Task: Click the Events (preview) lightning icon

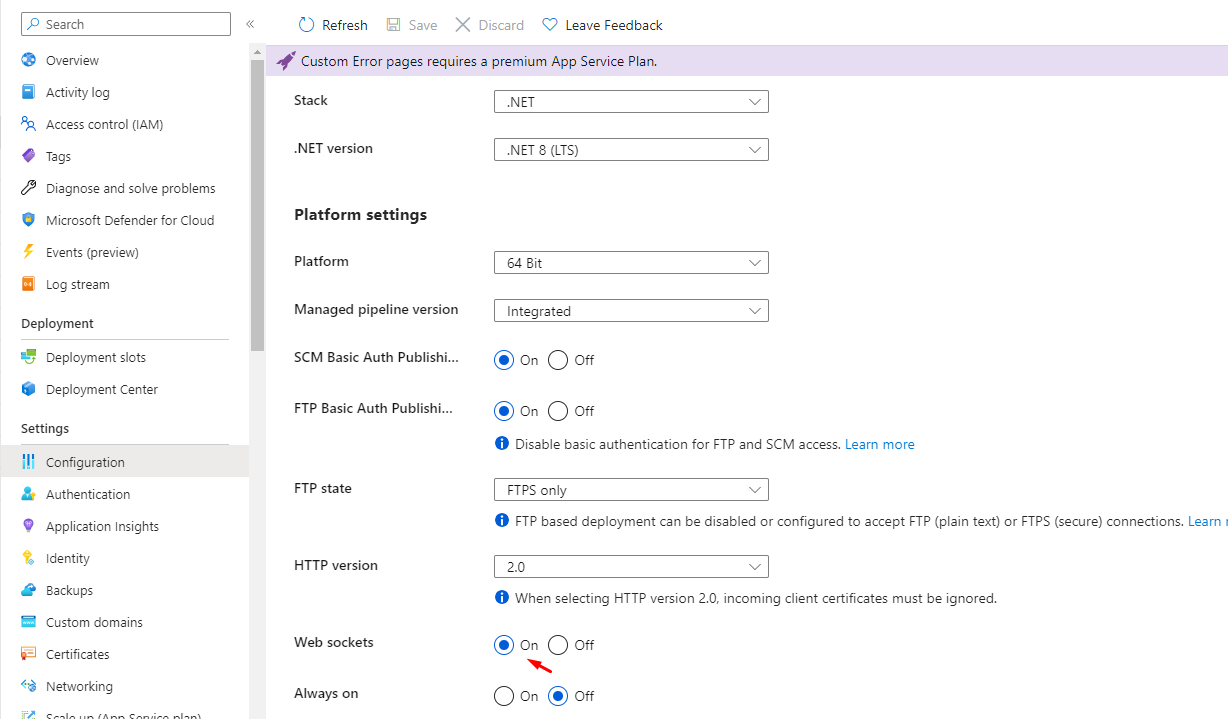Action: pos(28,252)
